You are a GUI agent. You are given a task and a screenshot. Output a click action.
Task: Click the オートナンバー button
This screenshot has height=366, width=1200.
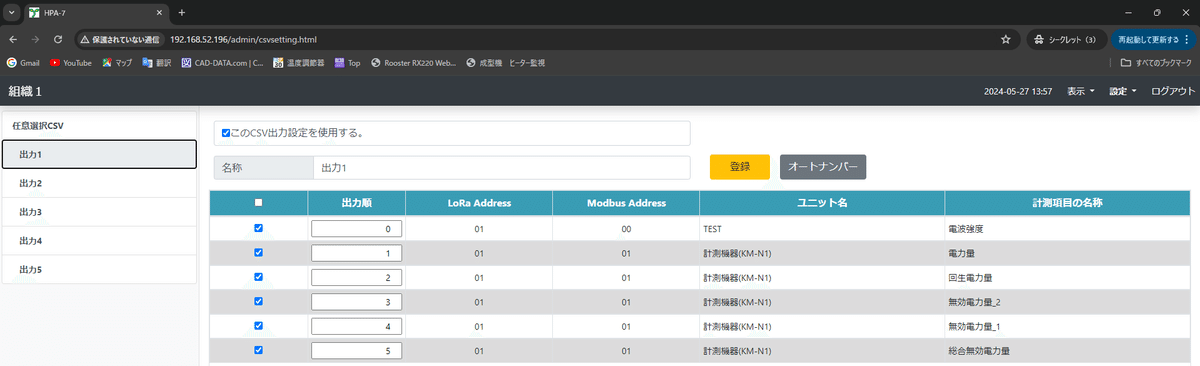823,167
